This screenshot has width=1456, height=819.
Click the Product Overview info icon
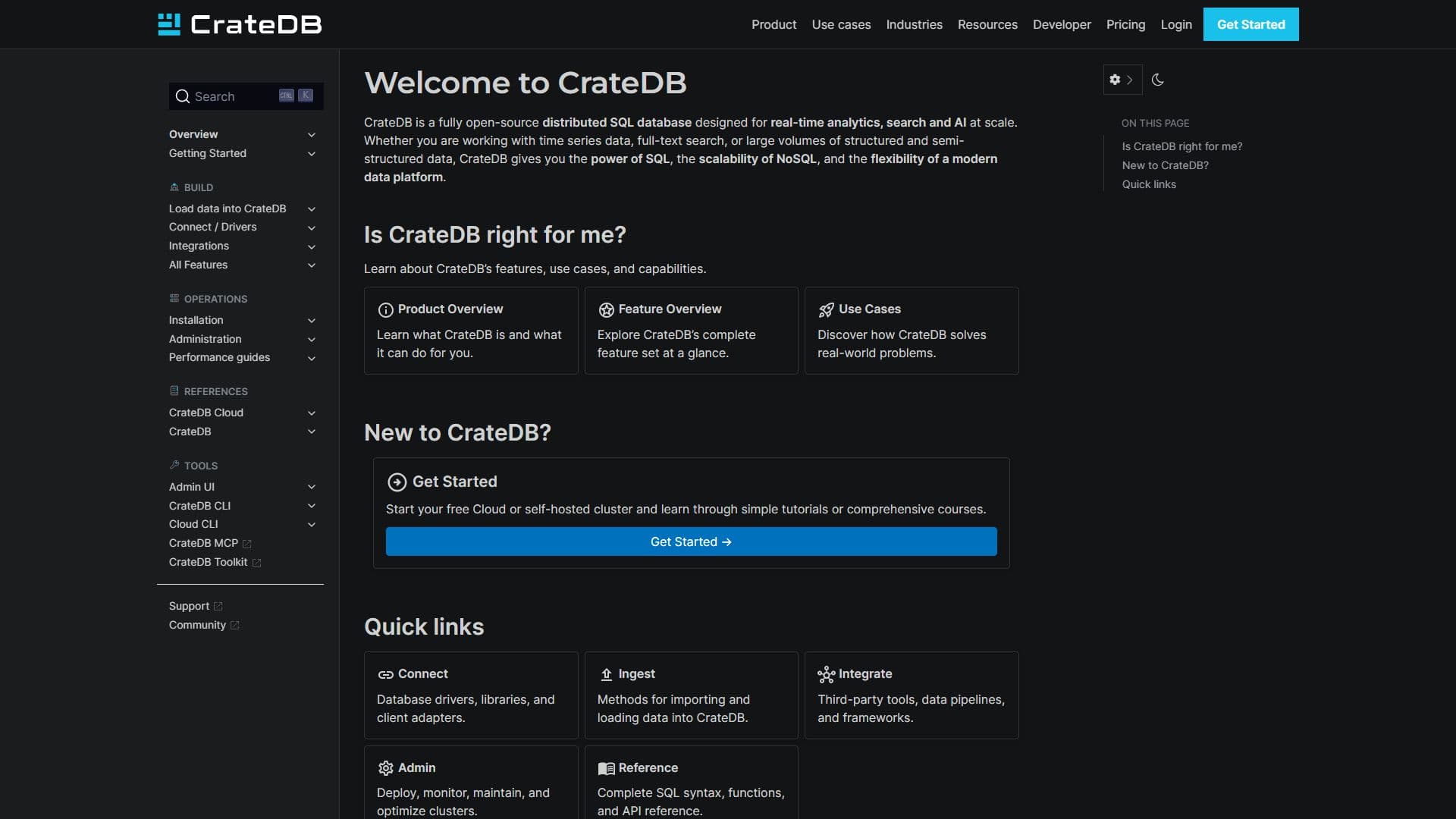tap(385, 309)
